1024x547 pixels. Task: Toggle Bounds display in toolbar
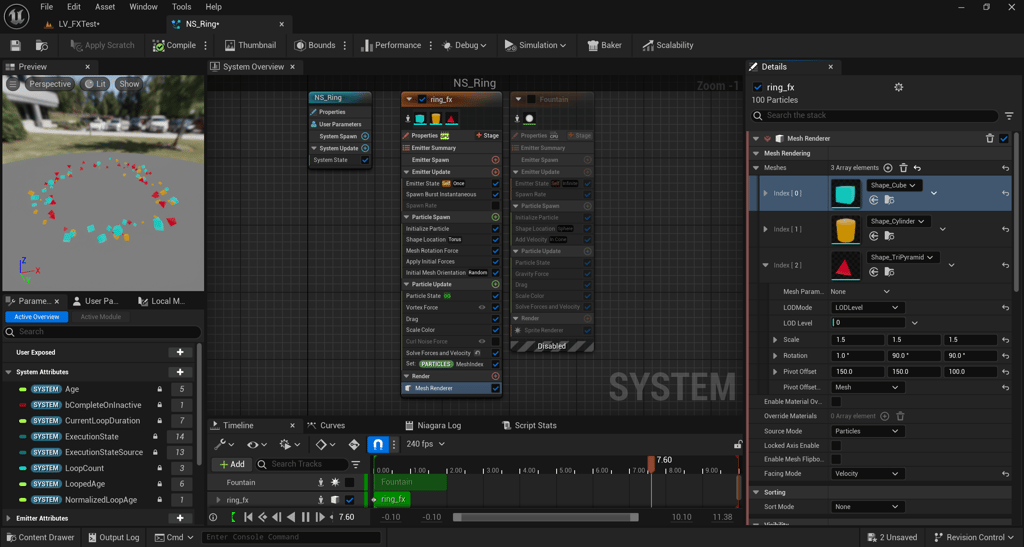[315, 45]
